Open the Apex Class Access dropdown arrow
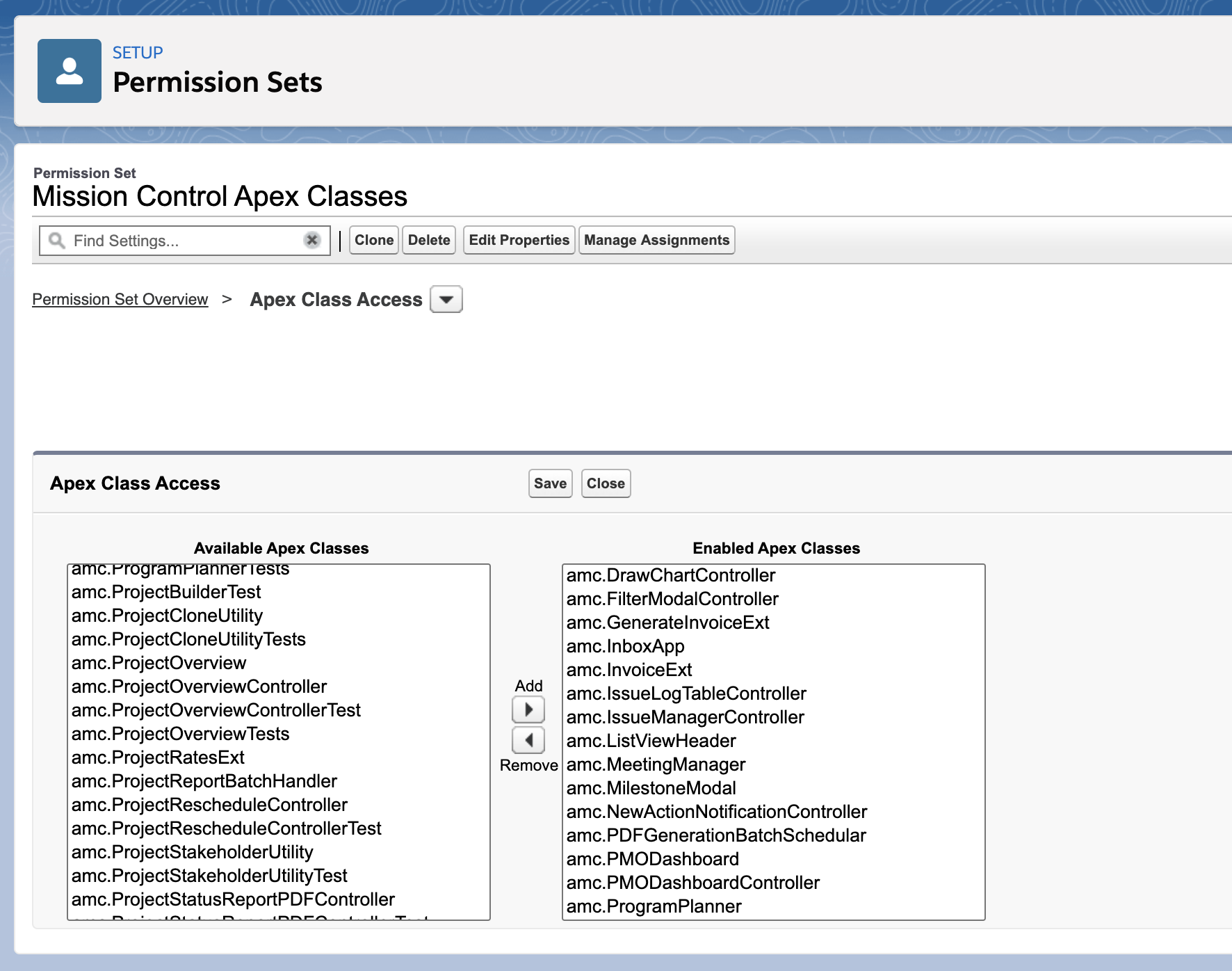1232x971 pixels. tap(446, 299)
